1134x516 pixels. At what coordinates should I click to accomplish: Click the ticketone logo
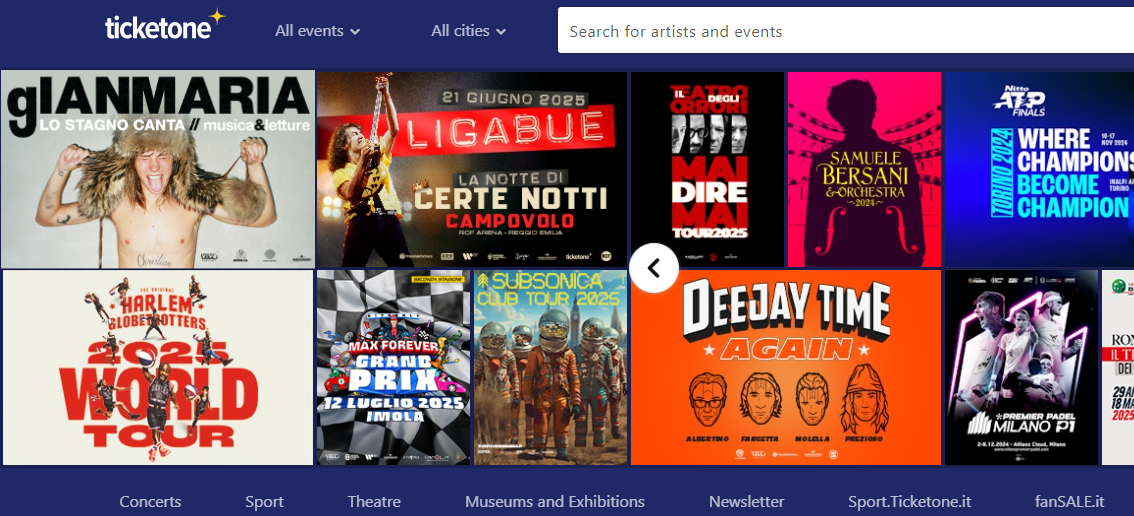click(x=165, y=25)
